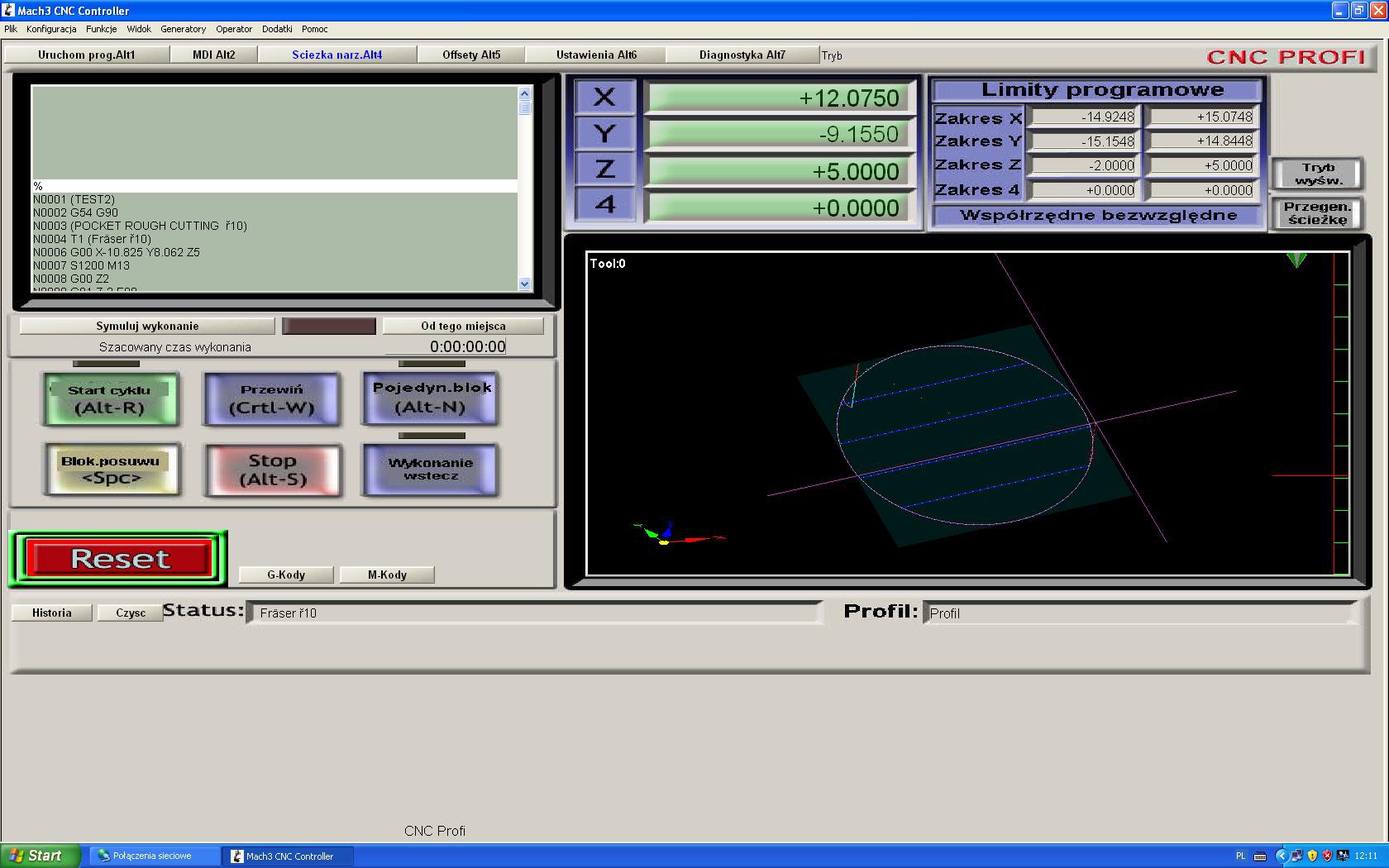Click Zakres X minimum -14.9248 field
Viewport: 1389px width, 868px height.
coord(1084,117)
